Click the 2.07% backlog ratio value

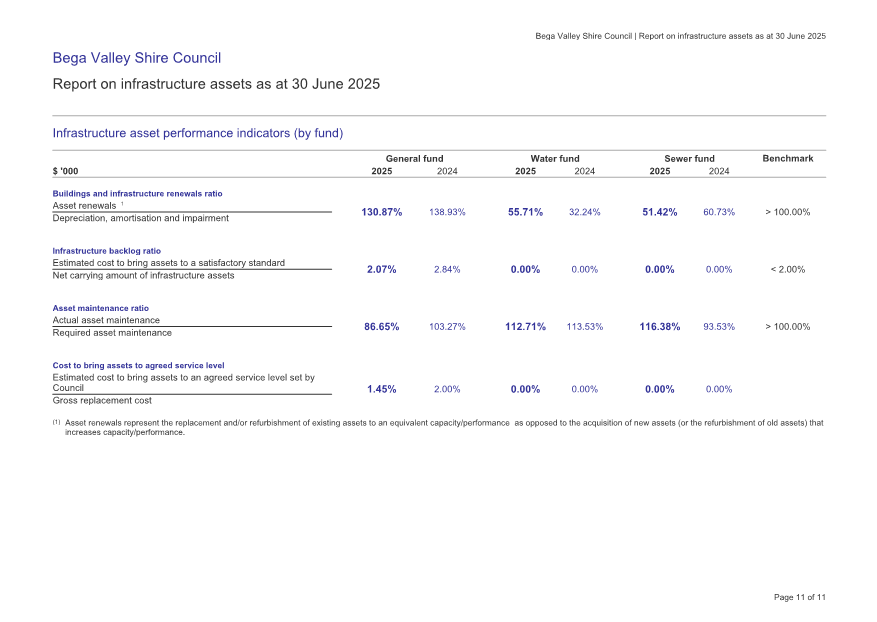point(381,269)
